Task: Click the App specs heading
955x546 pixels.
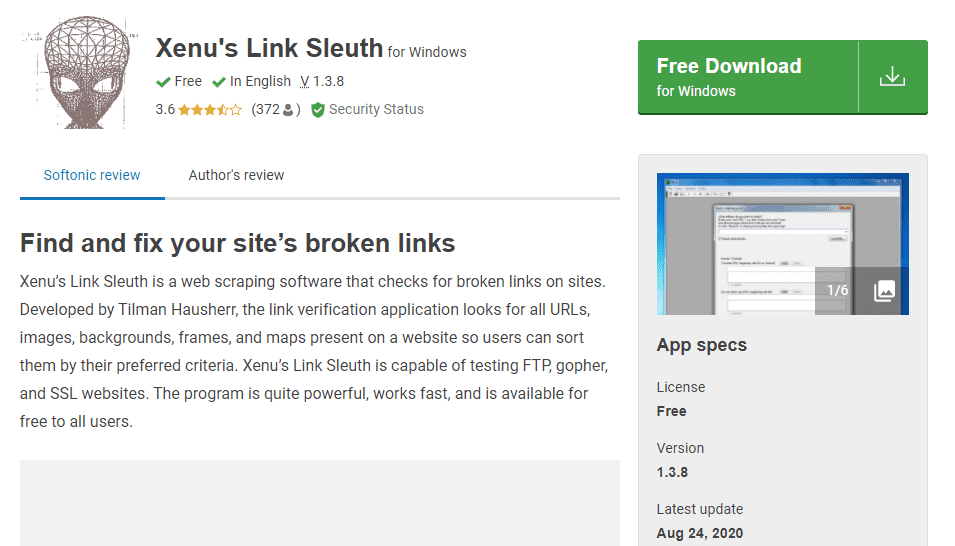Action: pos(701,345)
